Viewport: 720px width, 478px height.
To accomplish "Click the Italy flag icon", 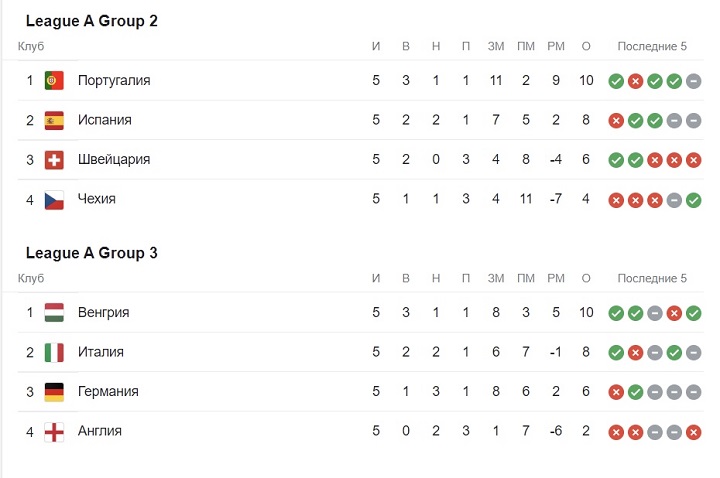I will (54, 352).
